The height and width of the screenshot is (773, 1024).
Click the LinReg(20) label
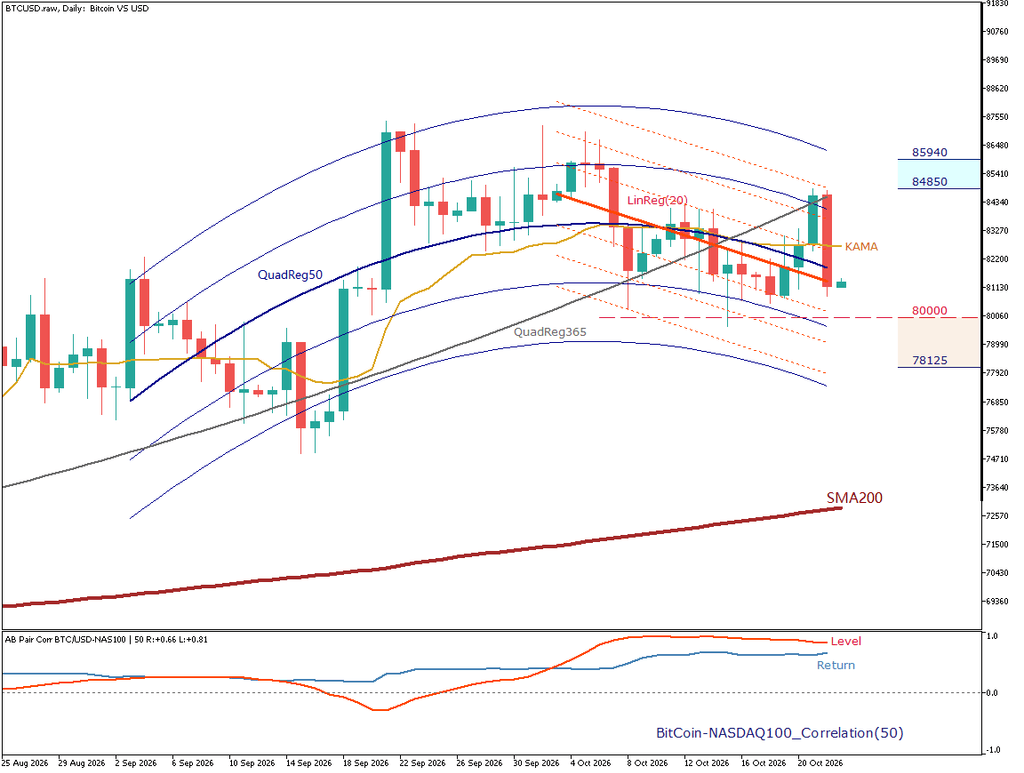[x=657, y=200]
